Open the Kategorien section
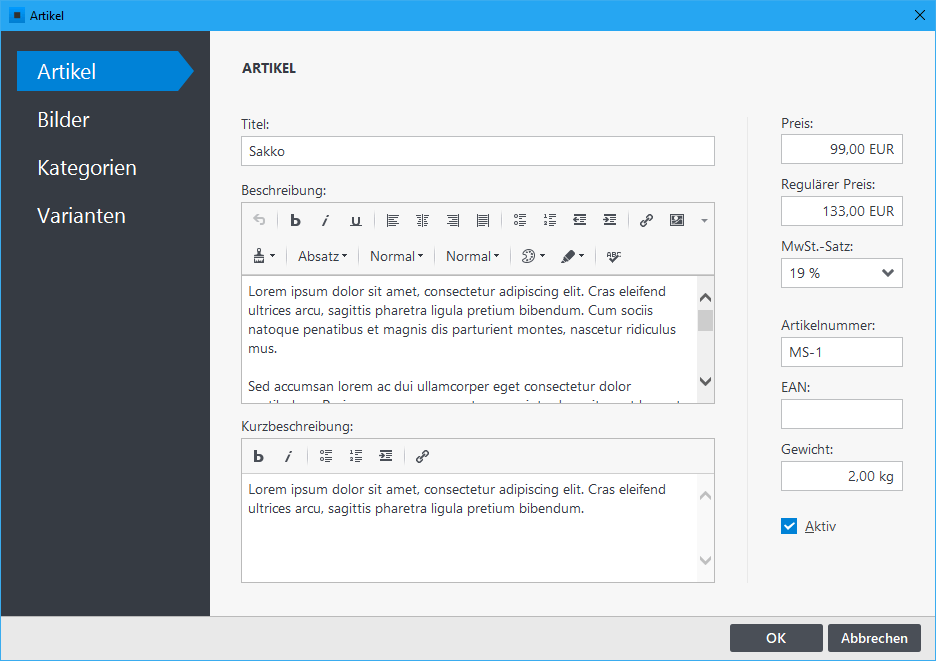The image size is (936, 661). coord(87,168)
